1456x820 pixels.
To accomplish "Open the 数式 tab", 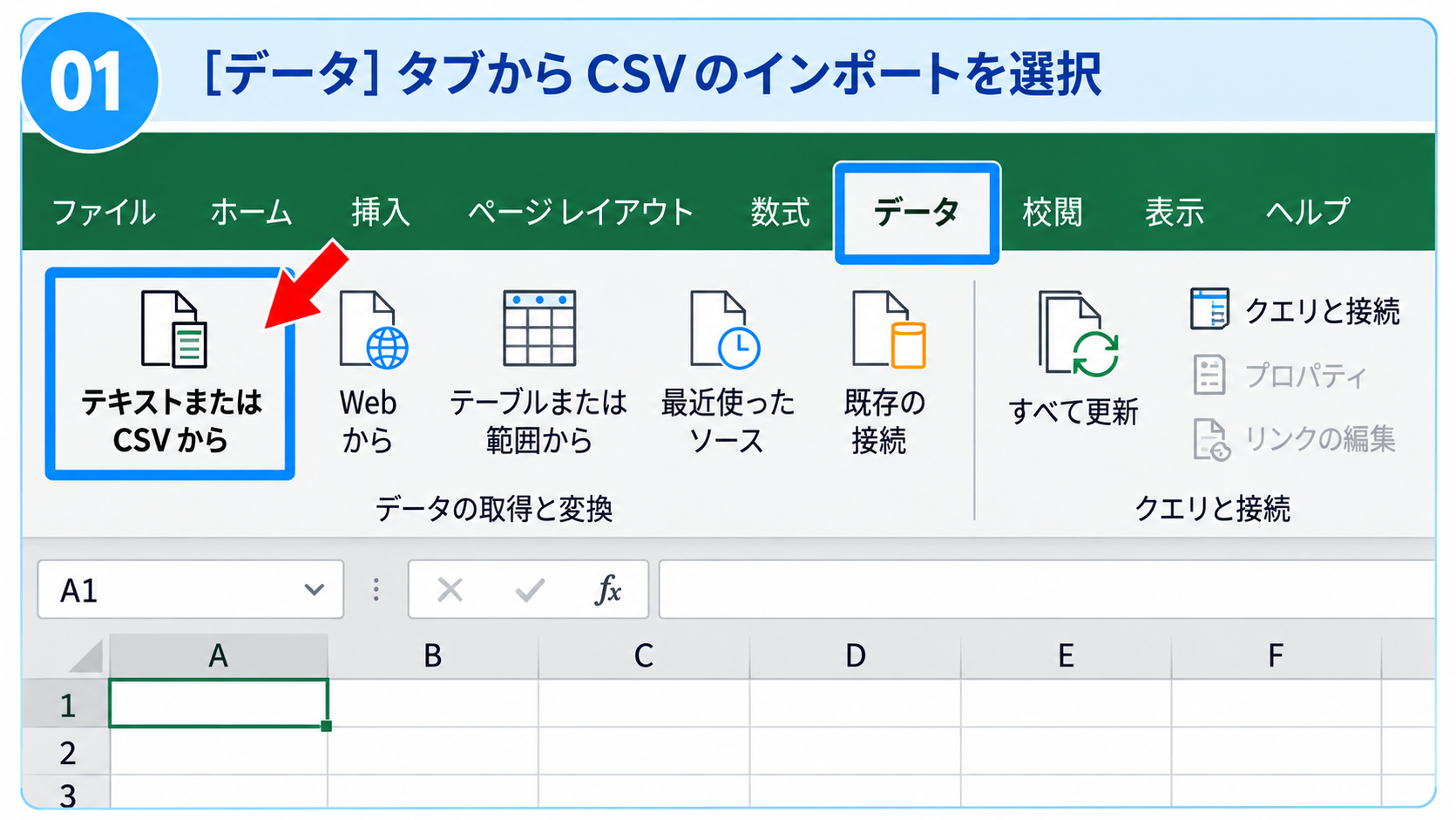I will pos(781,212).
